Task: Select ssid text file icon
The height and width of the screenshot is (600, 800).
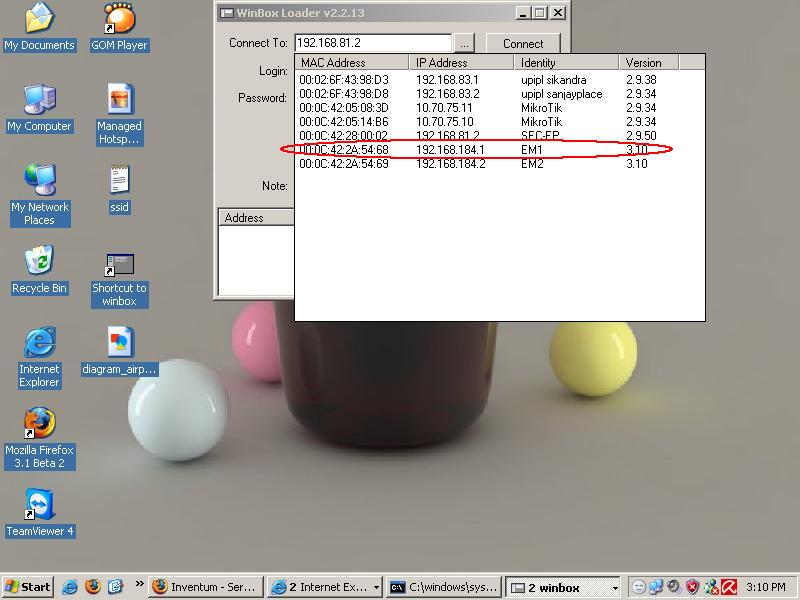Action: click(119, 189)
